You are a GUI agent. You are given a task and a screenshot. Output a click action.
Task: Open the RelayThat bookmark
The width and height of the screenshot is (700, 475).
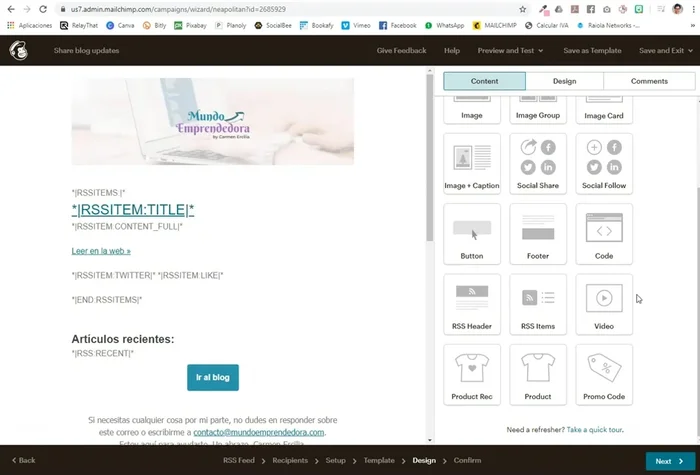(79, 25)
